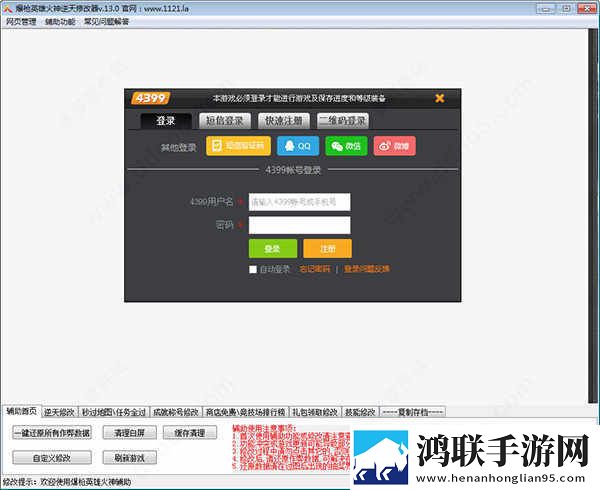Minimize the application window

[x=546, y=8]
